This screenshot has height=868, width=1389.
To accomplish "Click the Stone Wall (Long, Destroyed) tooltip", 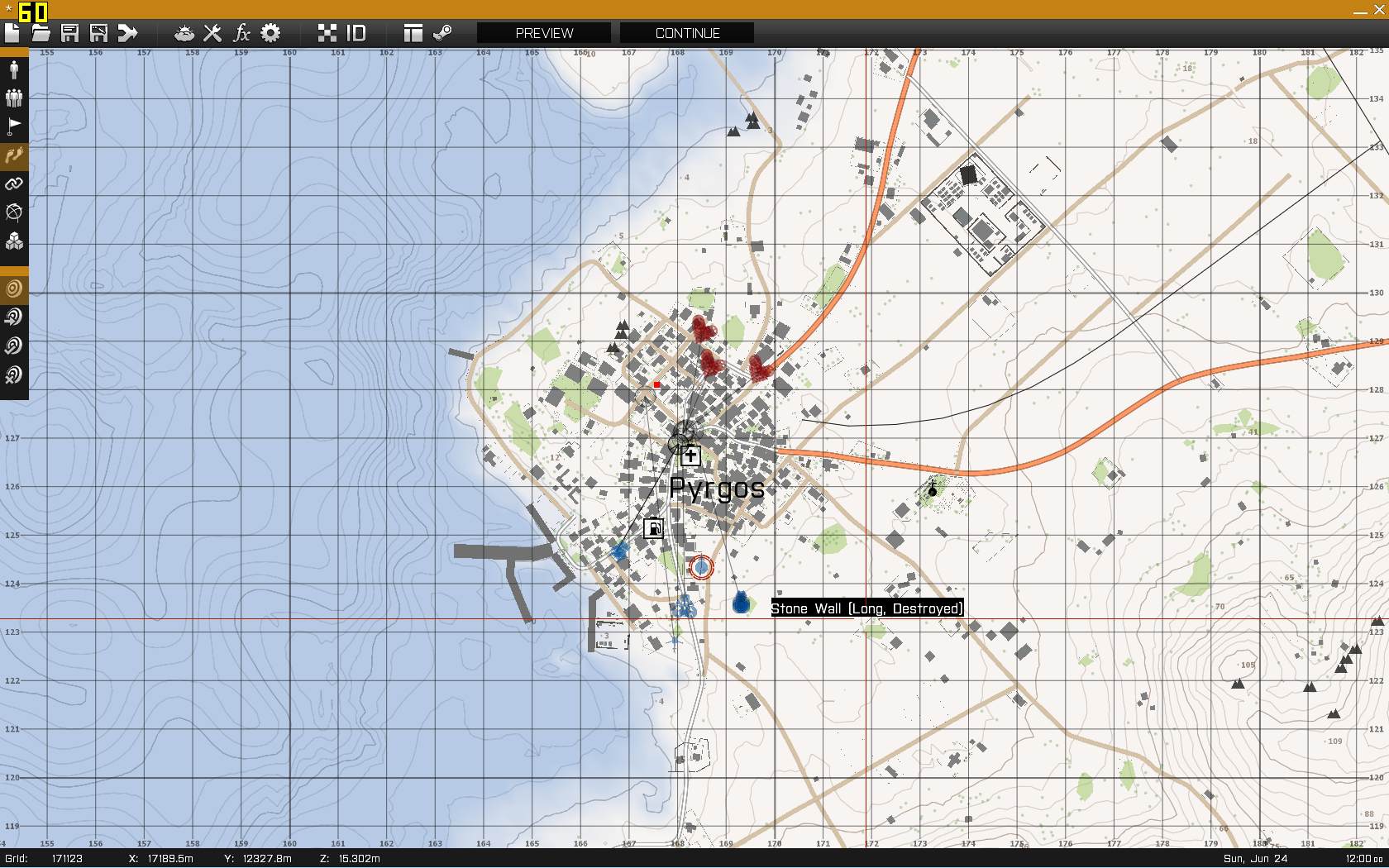I will click(x=867, y=608).
